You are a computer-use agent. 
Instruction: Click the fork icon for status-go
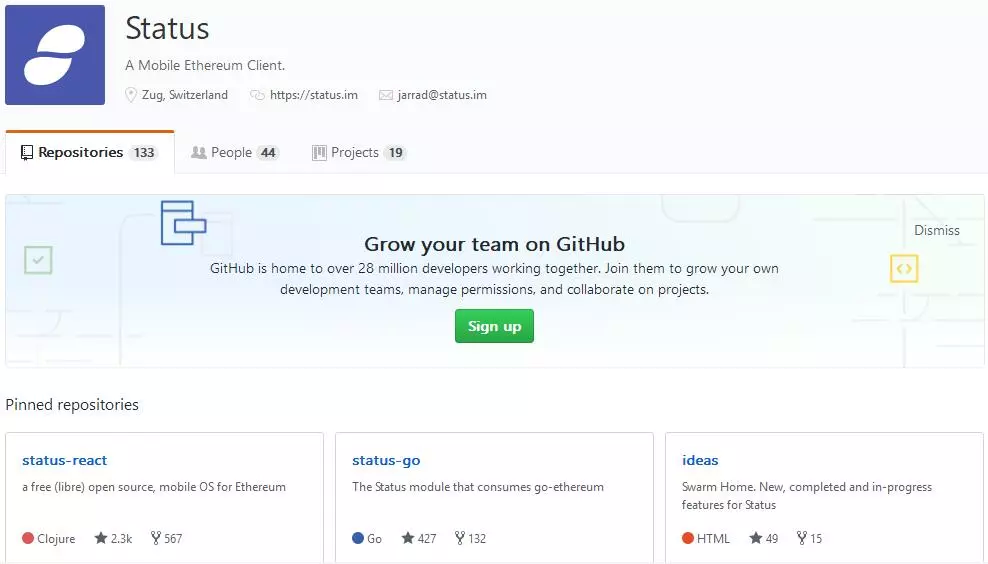click(x=459, y=538)
